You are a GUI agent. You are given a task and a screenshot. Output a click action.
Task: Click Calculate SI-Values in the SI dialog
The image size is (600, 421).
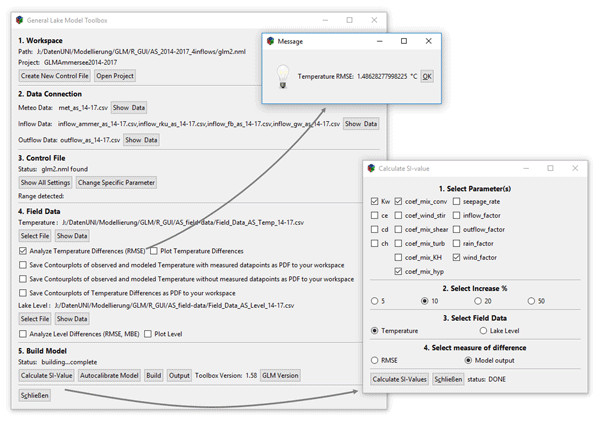coord(400,379)
